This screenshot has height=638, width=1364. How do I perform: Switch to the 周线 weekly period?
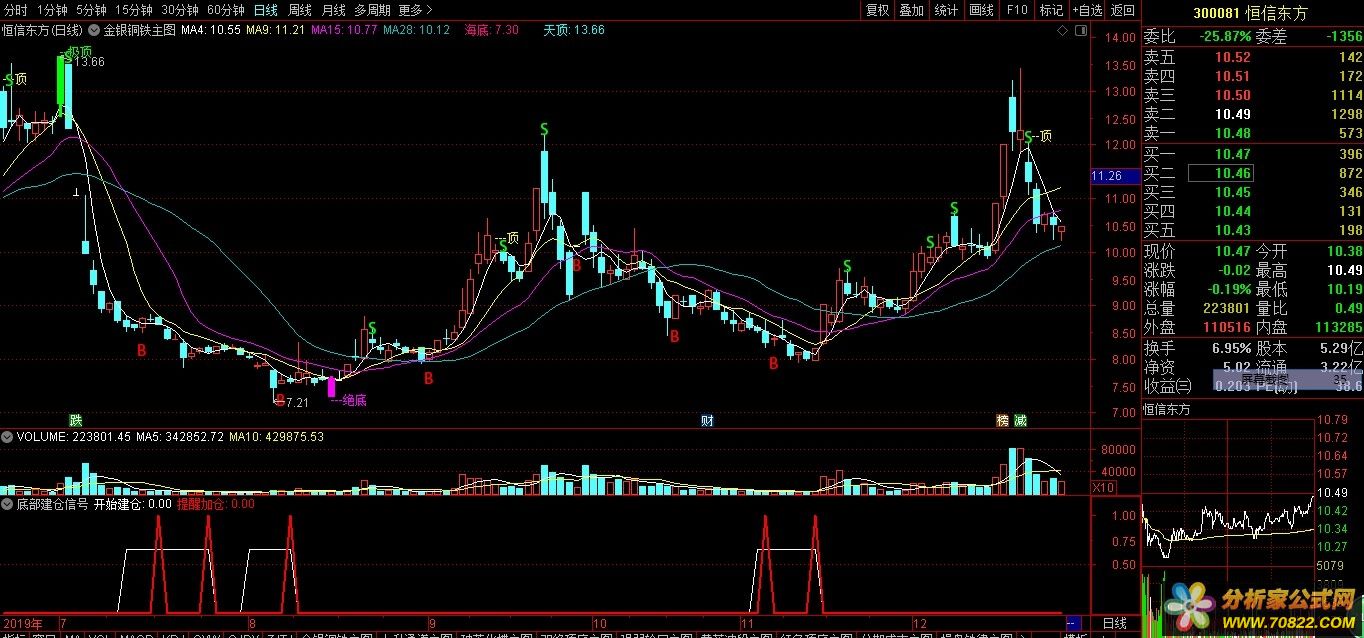299,10
